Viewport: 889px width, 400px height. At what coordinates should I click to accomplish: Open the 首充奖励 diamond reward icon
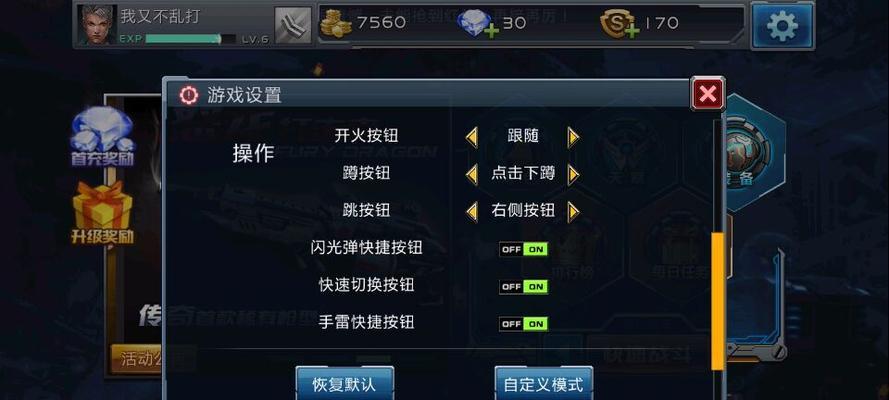click(x=102, y=138)
